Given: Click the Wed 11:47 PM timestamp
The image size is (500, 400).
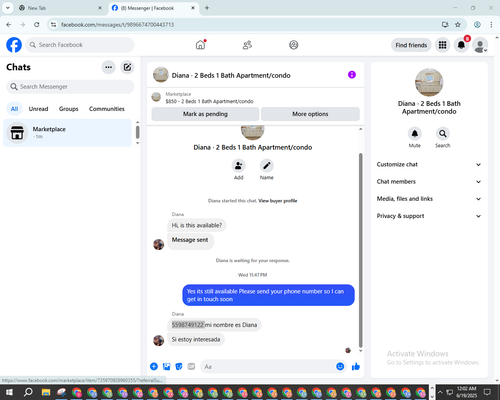Looking at the screenshot, I should click(252, 275).
